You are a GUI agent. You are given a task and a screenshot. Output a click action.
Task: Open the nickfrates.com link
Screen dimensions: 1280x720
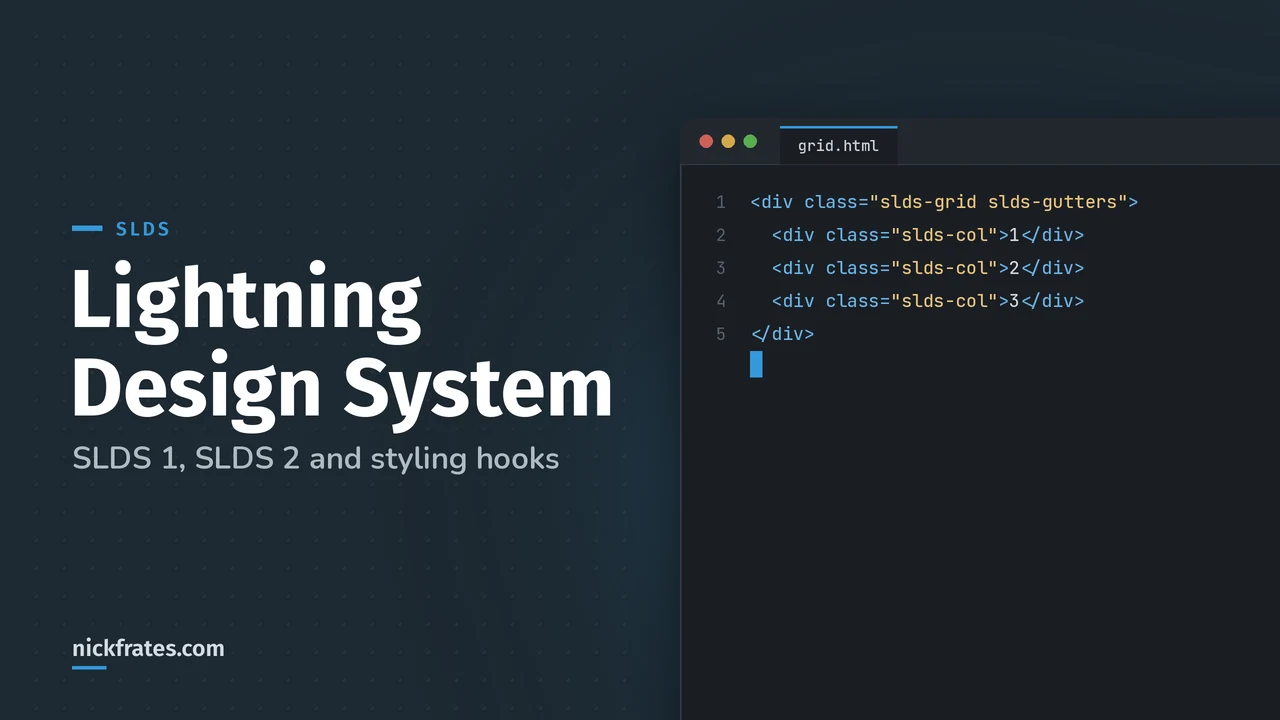(x=148, y=648)
